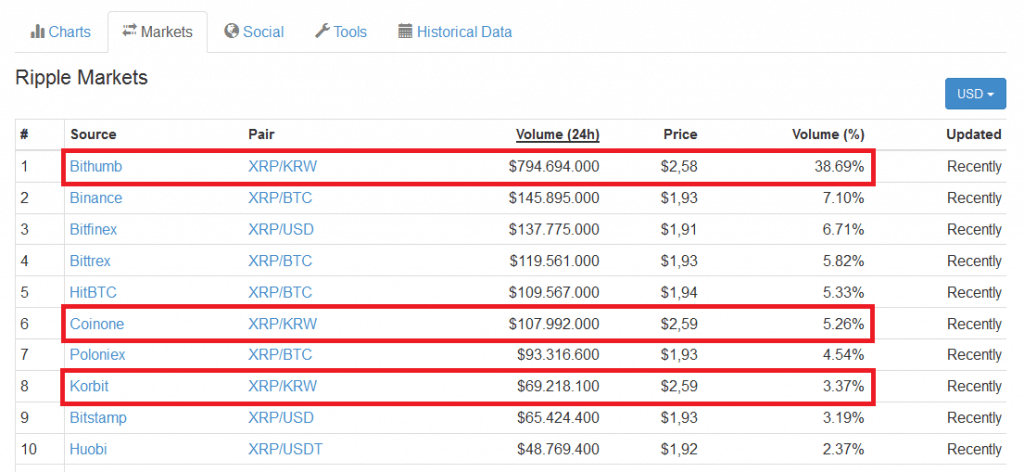Open the HitBTC exchange link

pyautogui.click(x=93, y=292)
